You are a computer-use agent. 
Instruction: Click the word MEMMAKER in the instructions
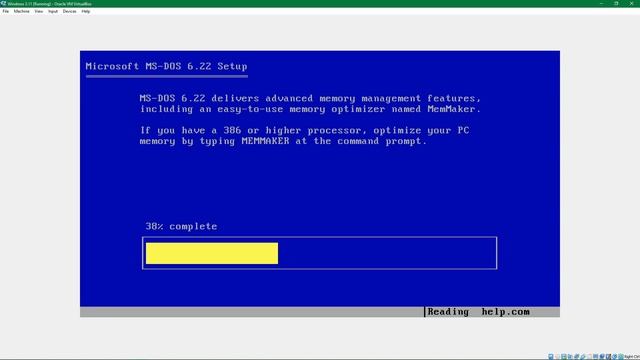[265, 141]
